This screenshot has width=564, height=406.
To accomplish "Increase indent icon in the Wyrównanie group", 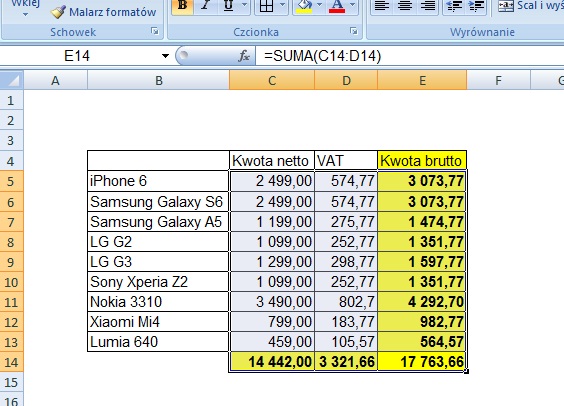I will pos(477,6).
